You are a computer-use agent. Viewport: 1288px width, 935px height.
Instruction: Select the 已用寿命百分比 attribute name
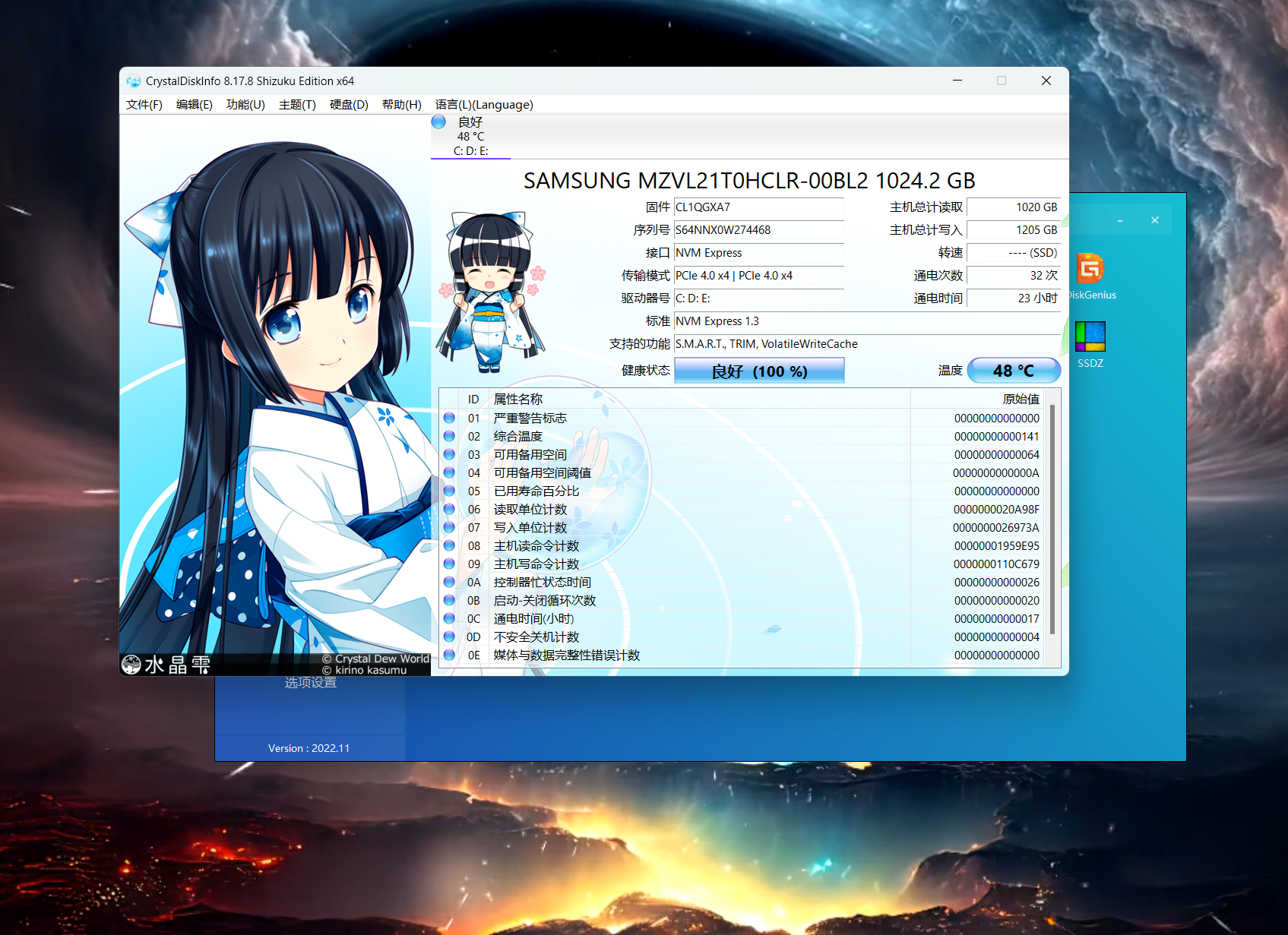536,491
